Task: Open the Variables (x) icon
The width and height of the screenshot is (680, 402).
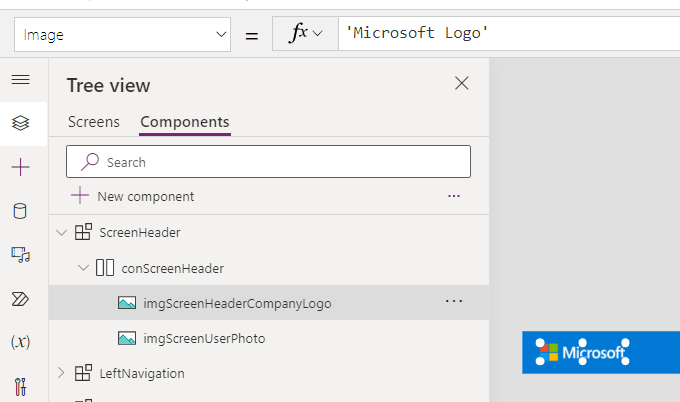Action: pyautogui.click(x=20, y=342)
